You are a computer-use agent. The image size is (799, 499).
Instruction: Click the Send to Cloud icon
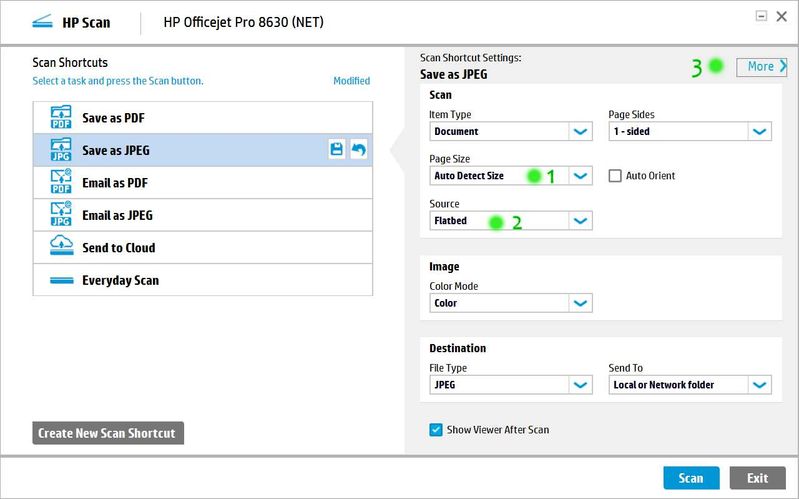tap(61, 246)
